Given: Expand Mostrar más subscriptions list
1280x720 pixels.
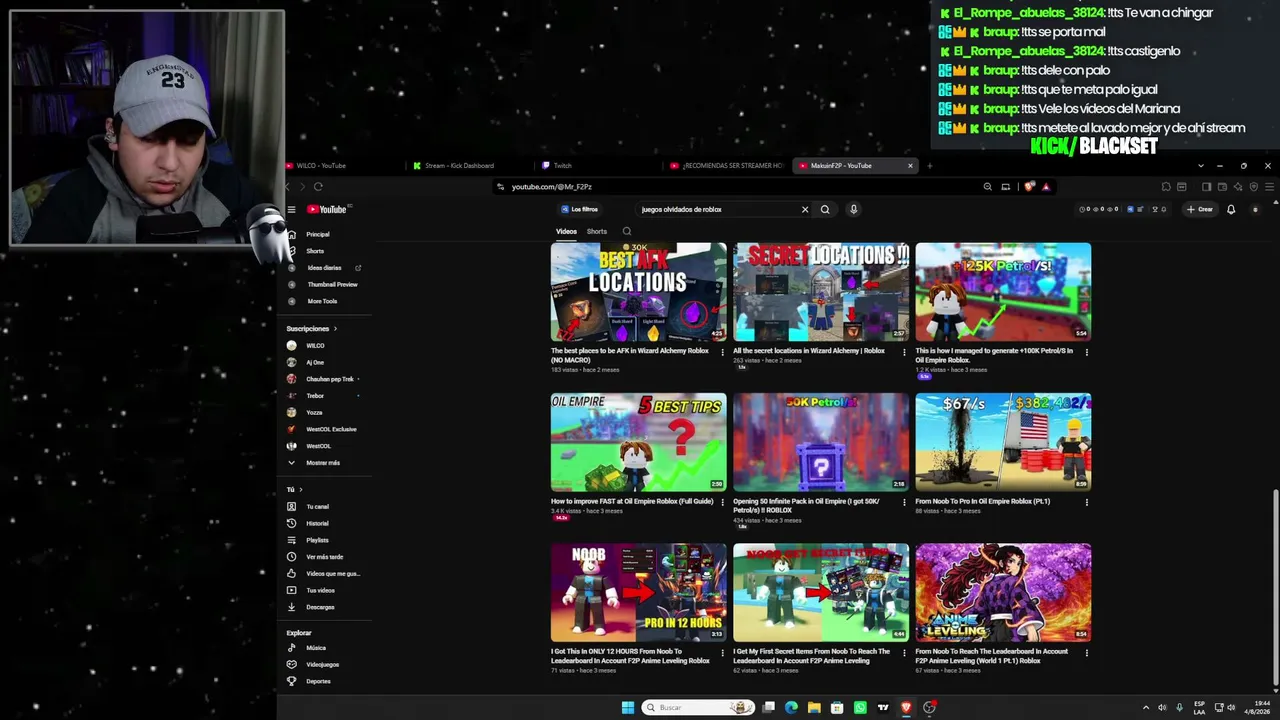Looking at the screenshot, I should coord(322,463).
